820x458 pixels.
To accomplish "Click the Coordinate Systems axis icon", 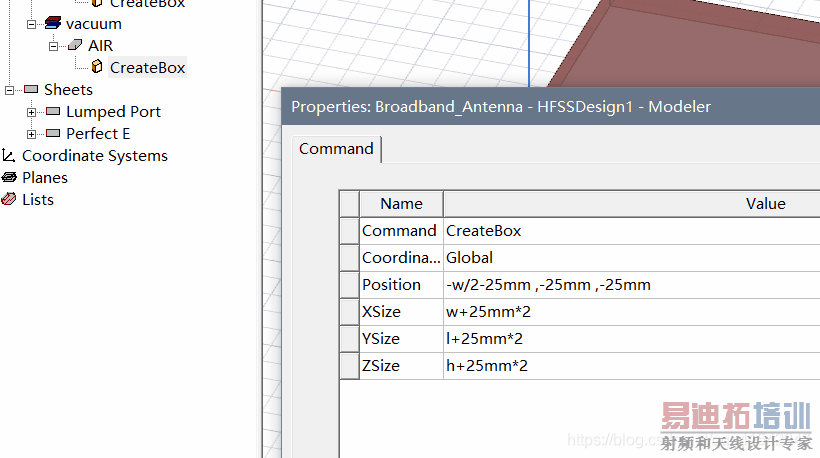I will click(8, 155).
